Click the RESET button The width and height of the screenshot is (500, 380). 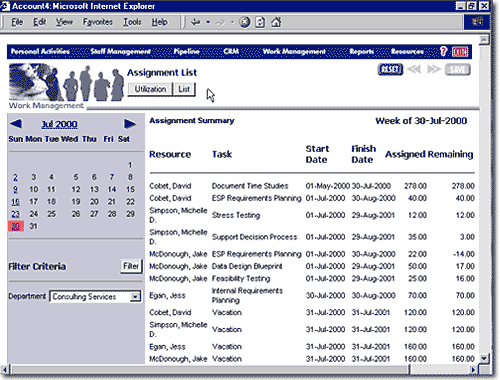tap(390, 69)
